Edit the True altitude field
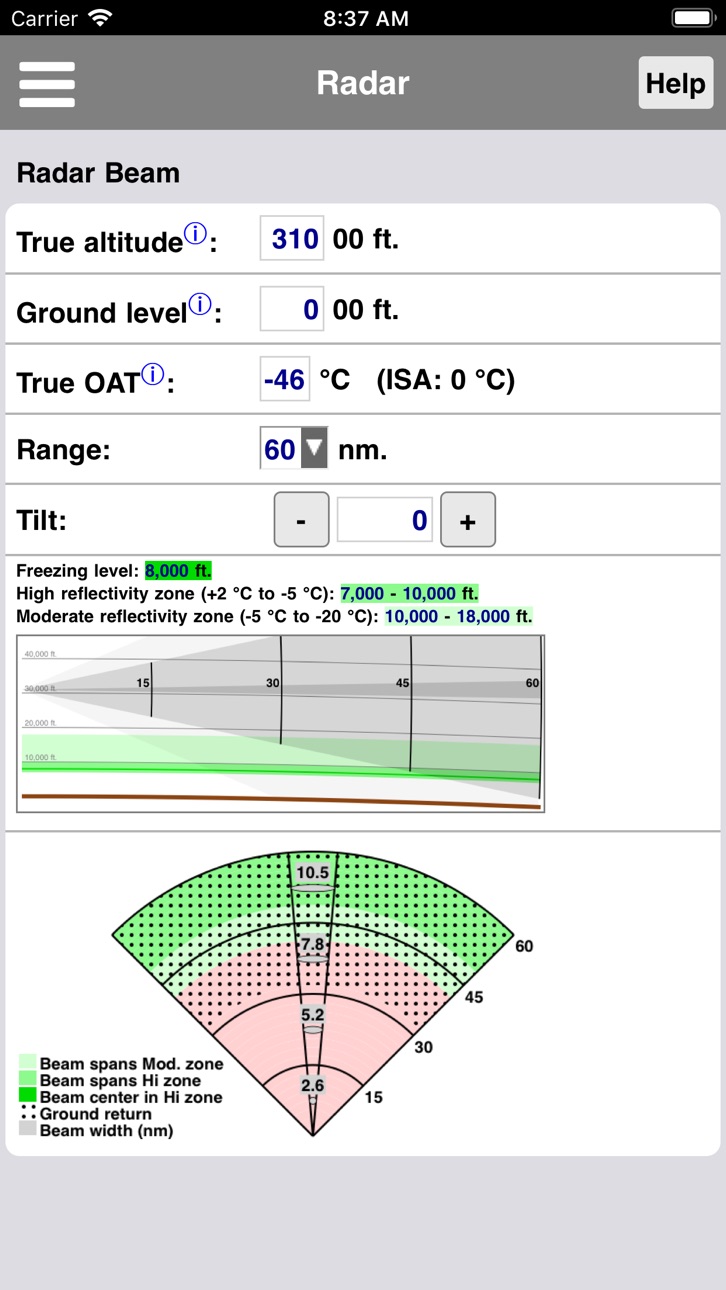Viewport: 726px width, 1290px height. point(292,239)
